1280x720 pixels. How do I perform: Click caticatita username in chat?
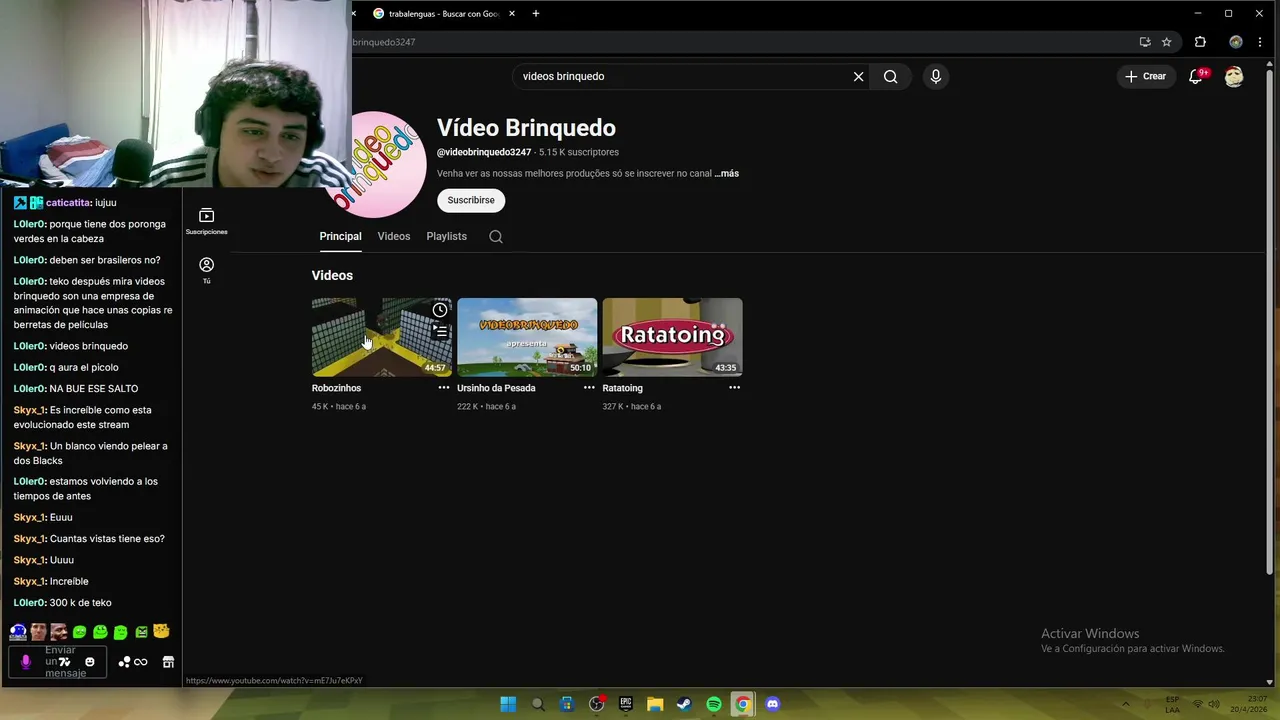(68, 203)
